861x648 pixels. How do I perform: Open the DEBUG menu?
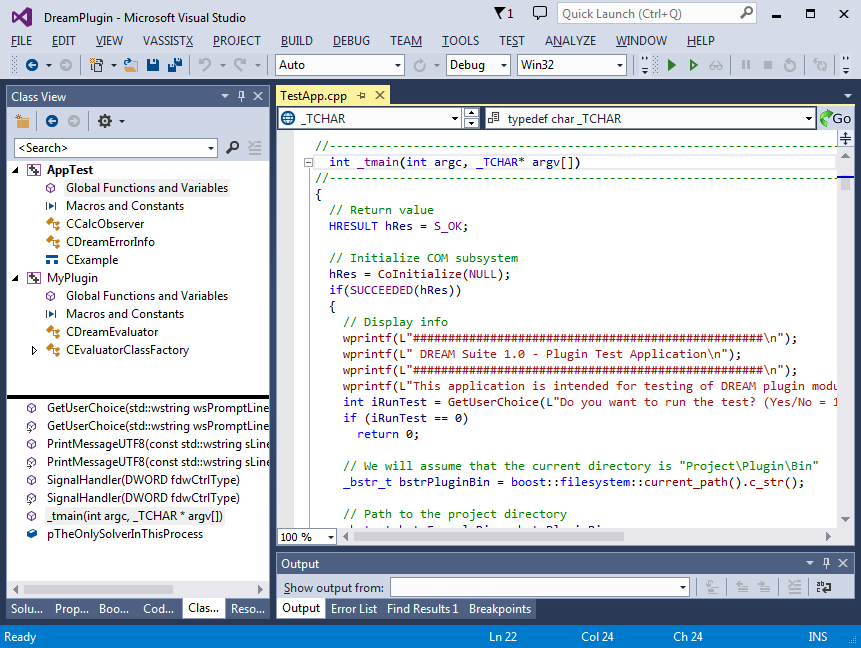point(351,41)
